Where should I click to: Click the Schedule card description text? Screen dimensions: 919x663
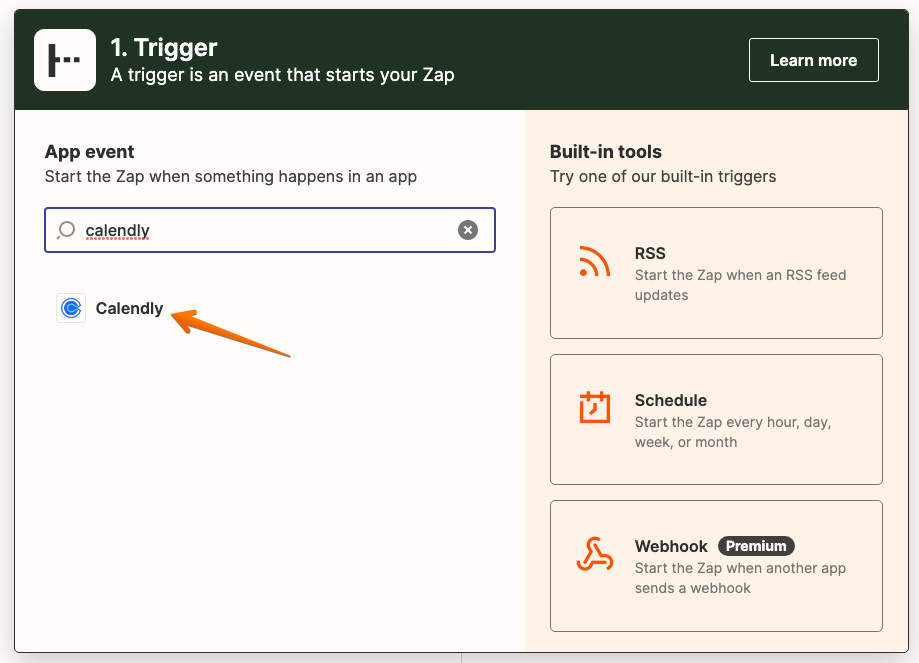(x=733, y=432)
